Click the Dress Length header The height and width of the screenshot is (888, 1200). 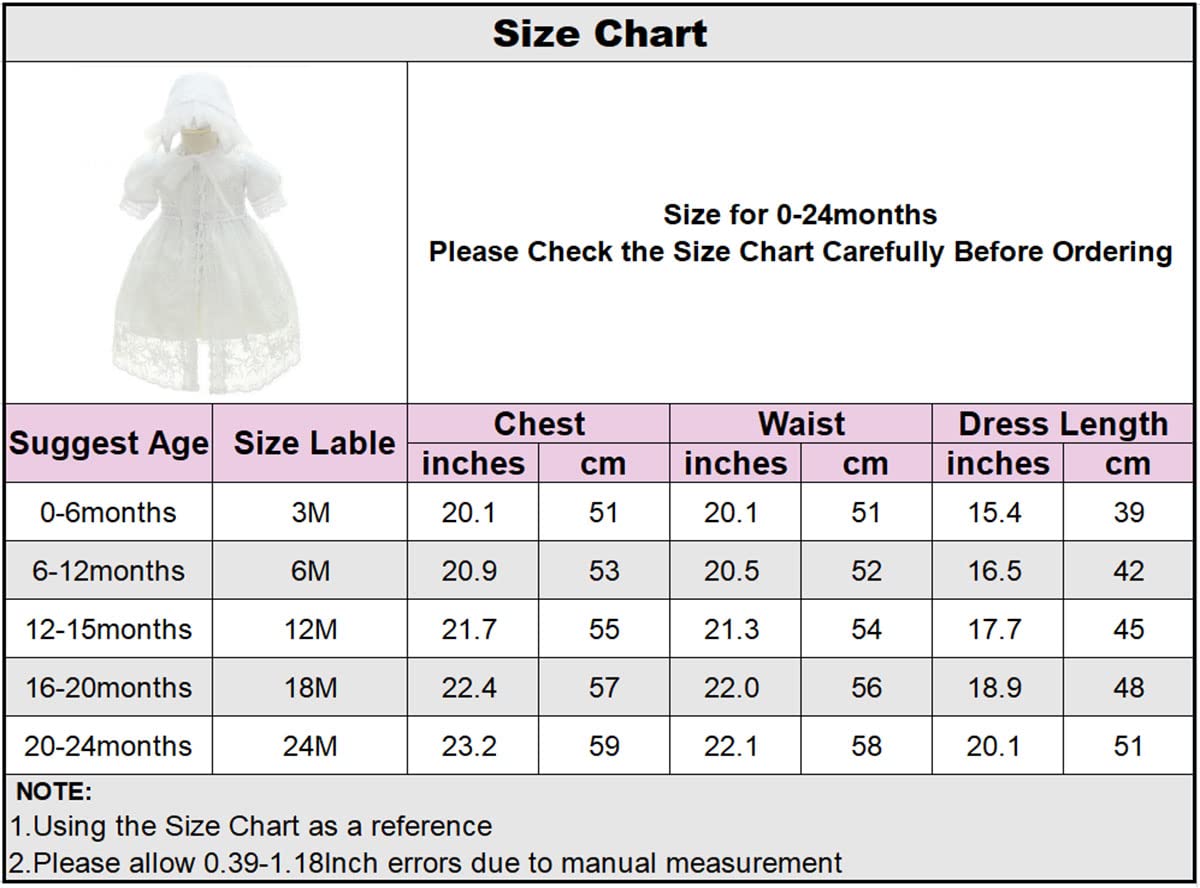click(1063, 423)
